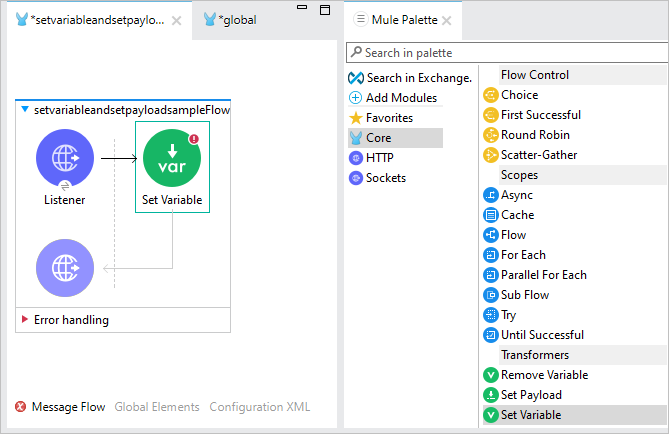Viewport: 669px width, 434px height.
Task: Maximize the editor area
Action: 325,10
